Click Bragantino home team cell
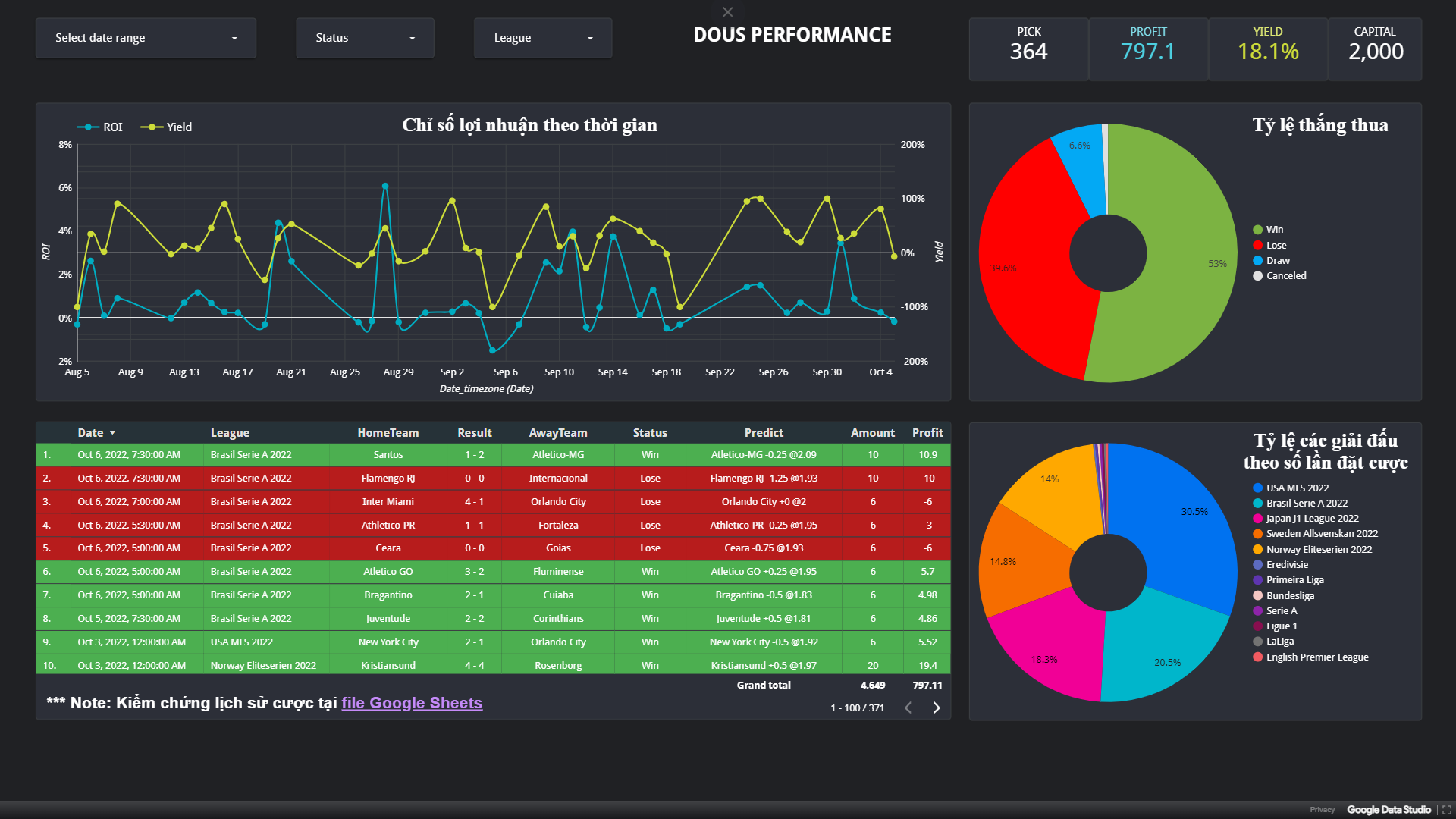Image resolution: width=1456 pixels, height=819 pixels. (388, 595)
